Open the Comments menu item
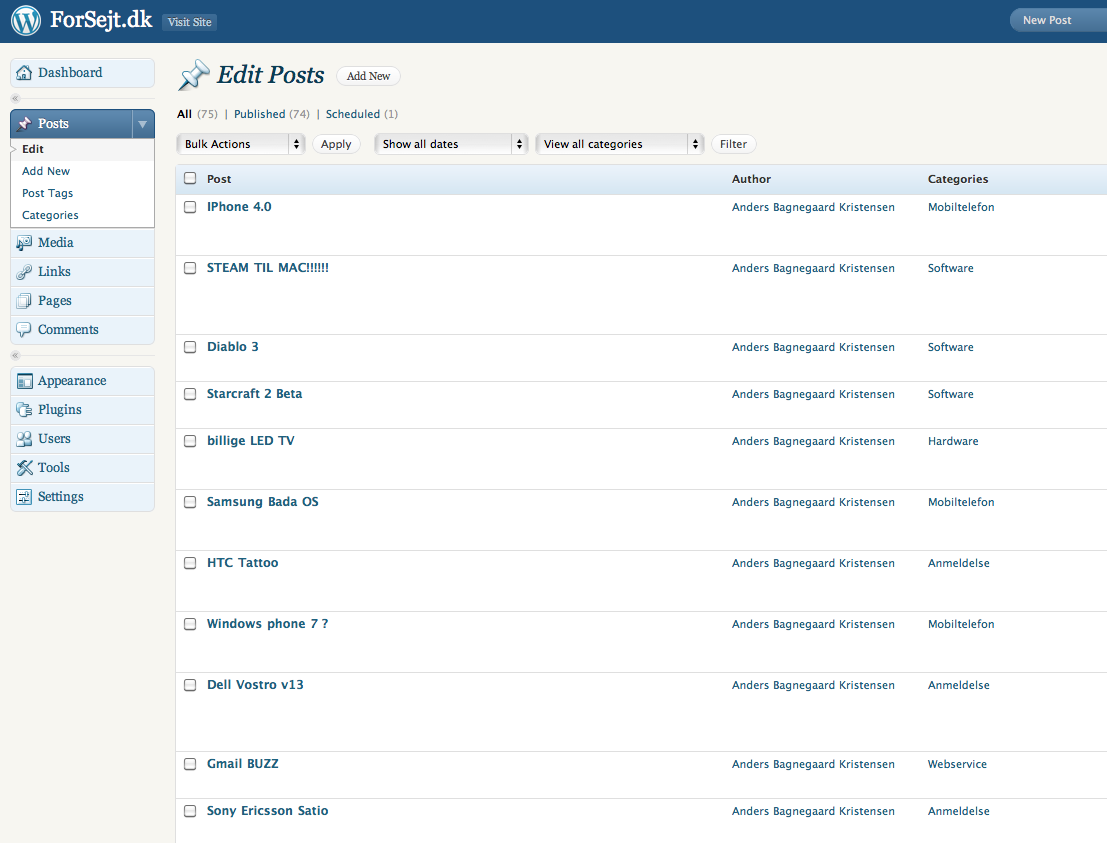 tap(83, 330)
